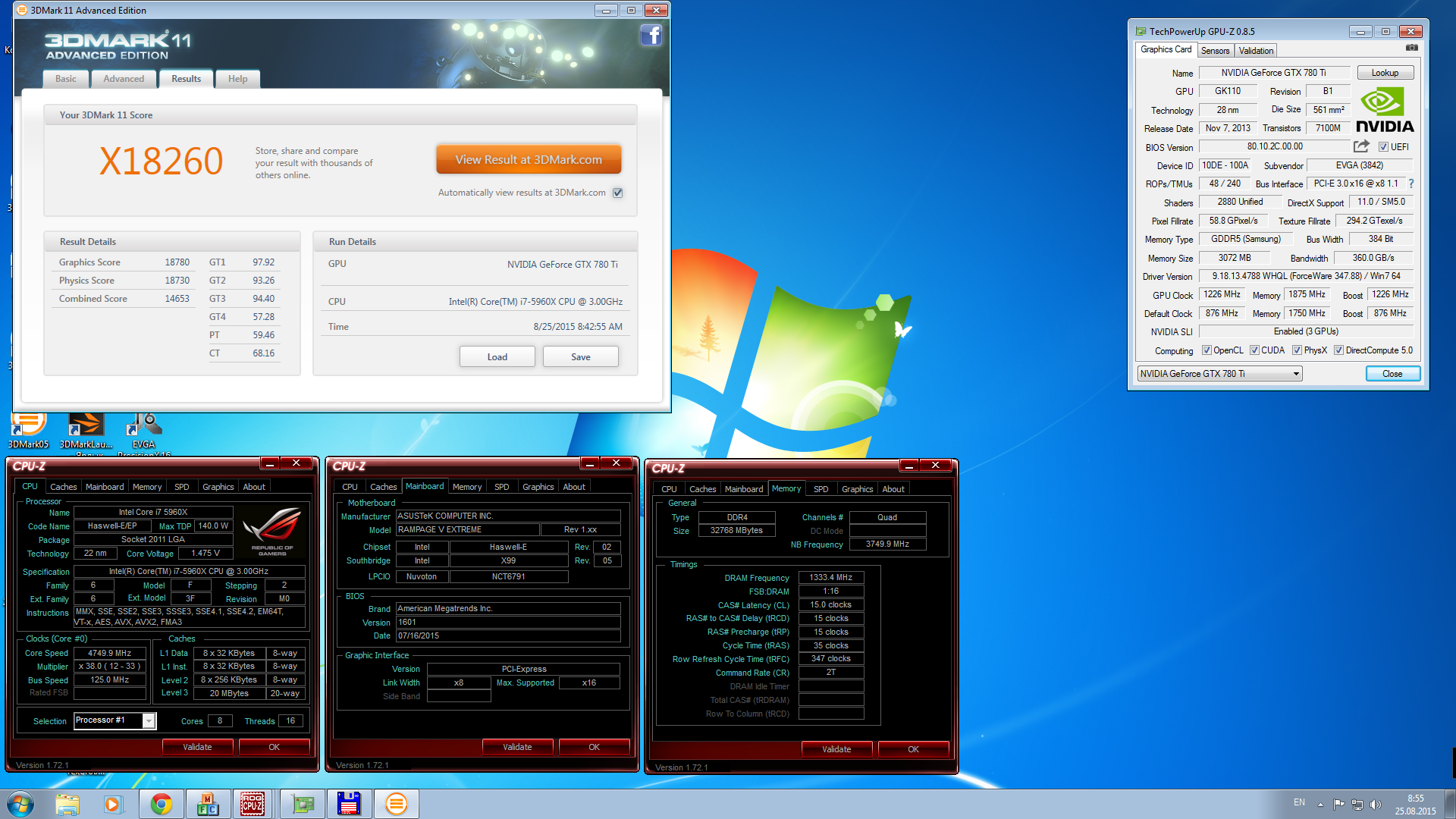This screenshot has height=819, width=1456.
Task: Open EVGA Precision desktop shortcut
Action: point(143,432)
